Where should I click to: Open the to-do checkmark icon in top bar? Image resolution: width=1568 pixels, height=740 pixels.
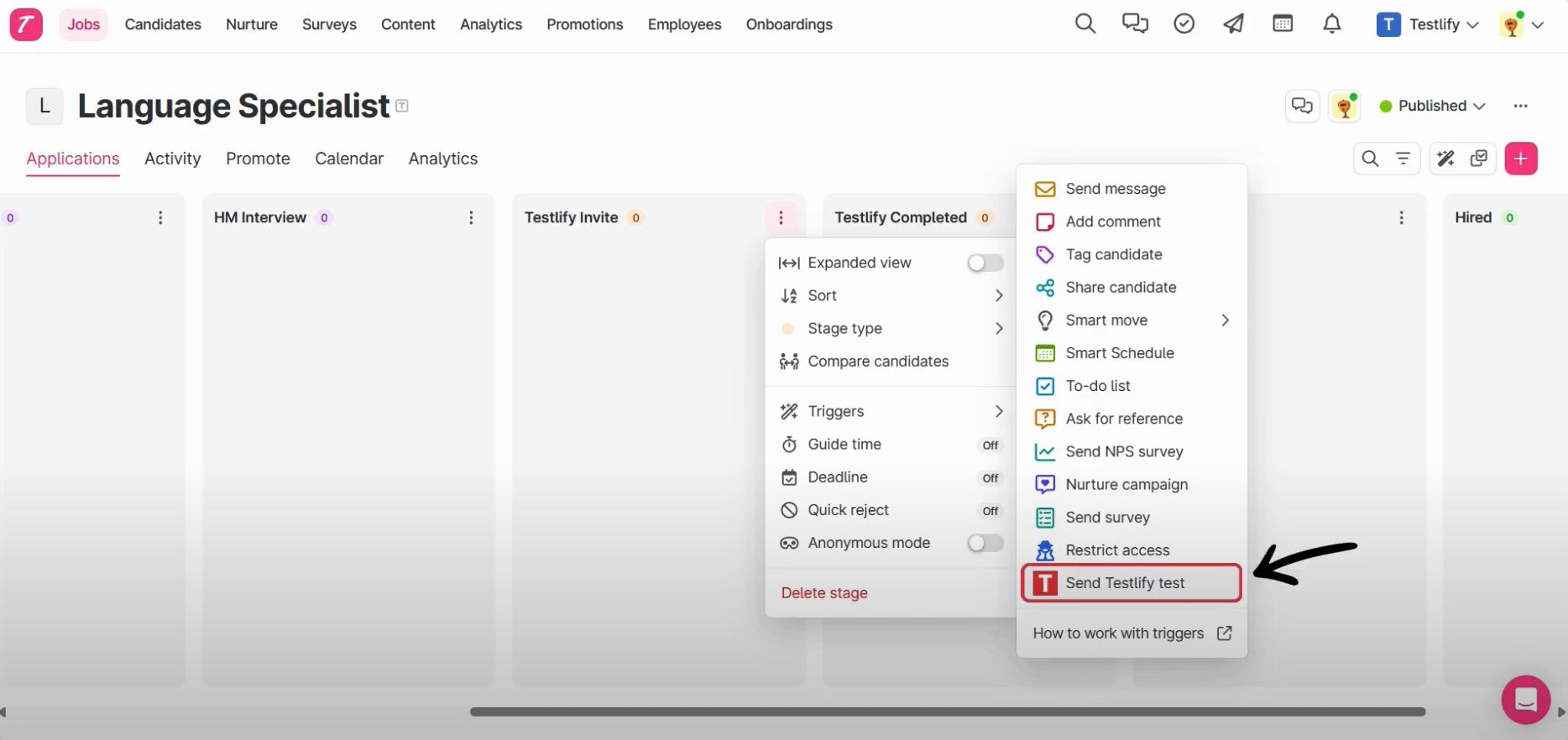click(1184, 23)
